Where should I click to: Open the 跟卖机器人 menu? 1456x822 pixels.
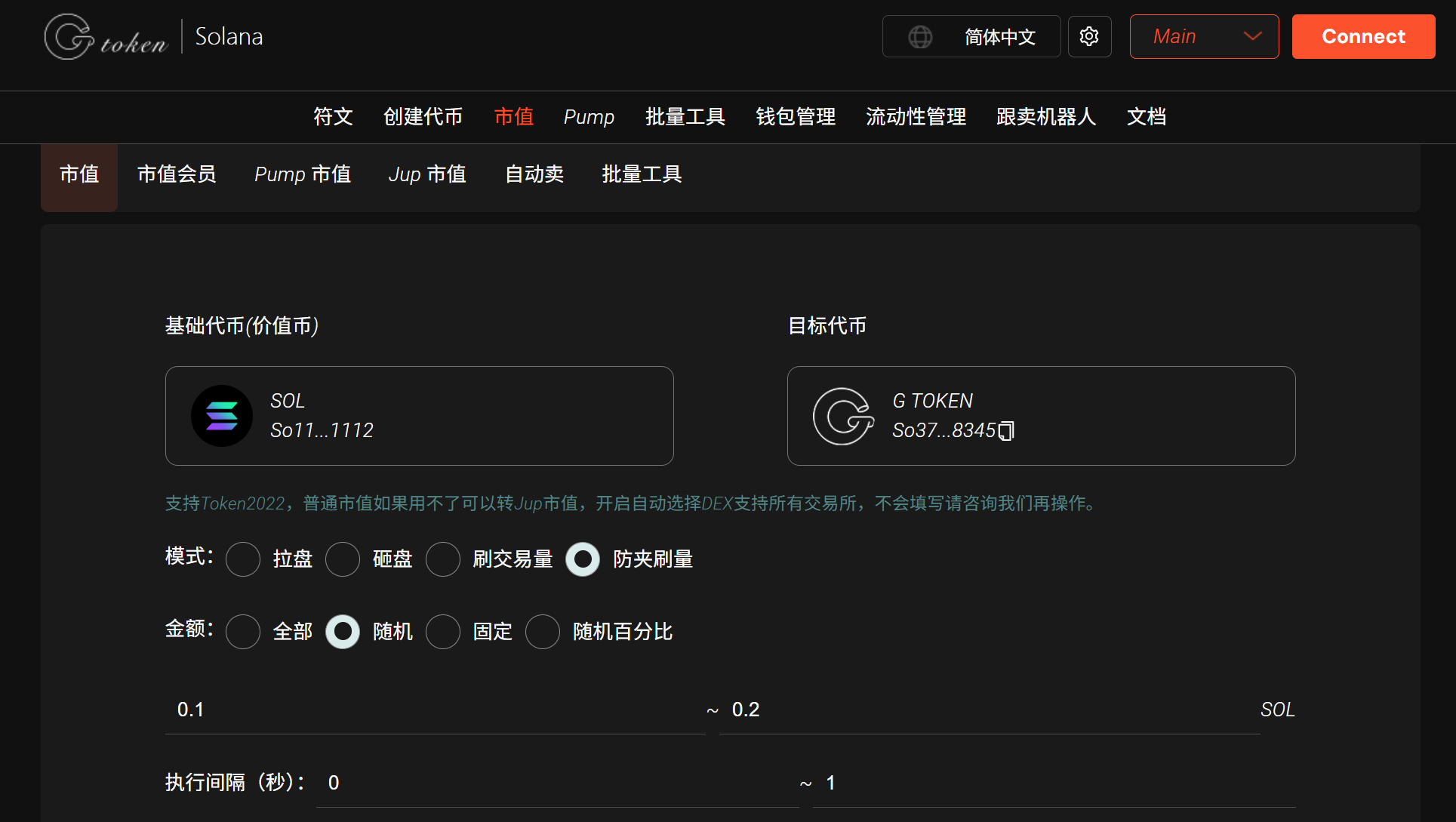coord(1046,116)
